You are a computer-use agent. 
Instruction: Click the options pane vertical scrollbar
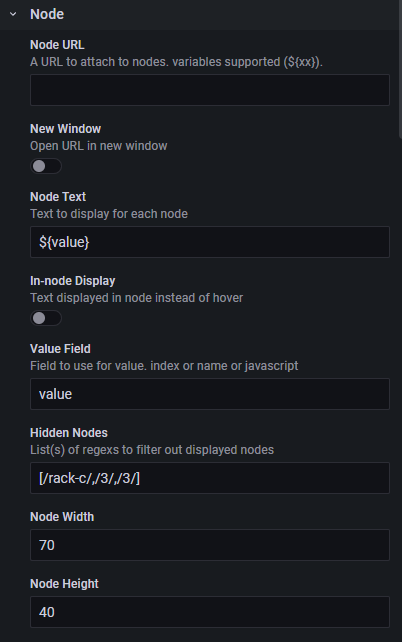pos(400,70)
